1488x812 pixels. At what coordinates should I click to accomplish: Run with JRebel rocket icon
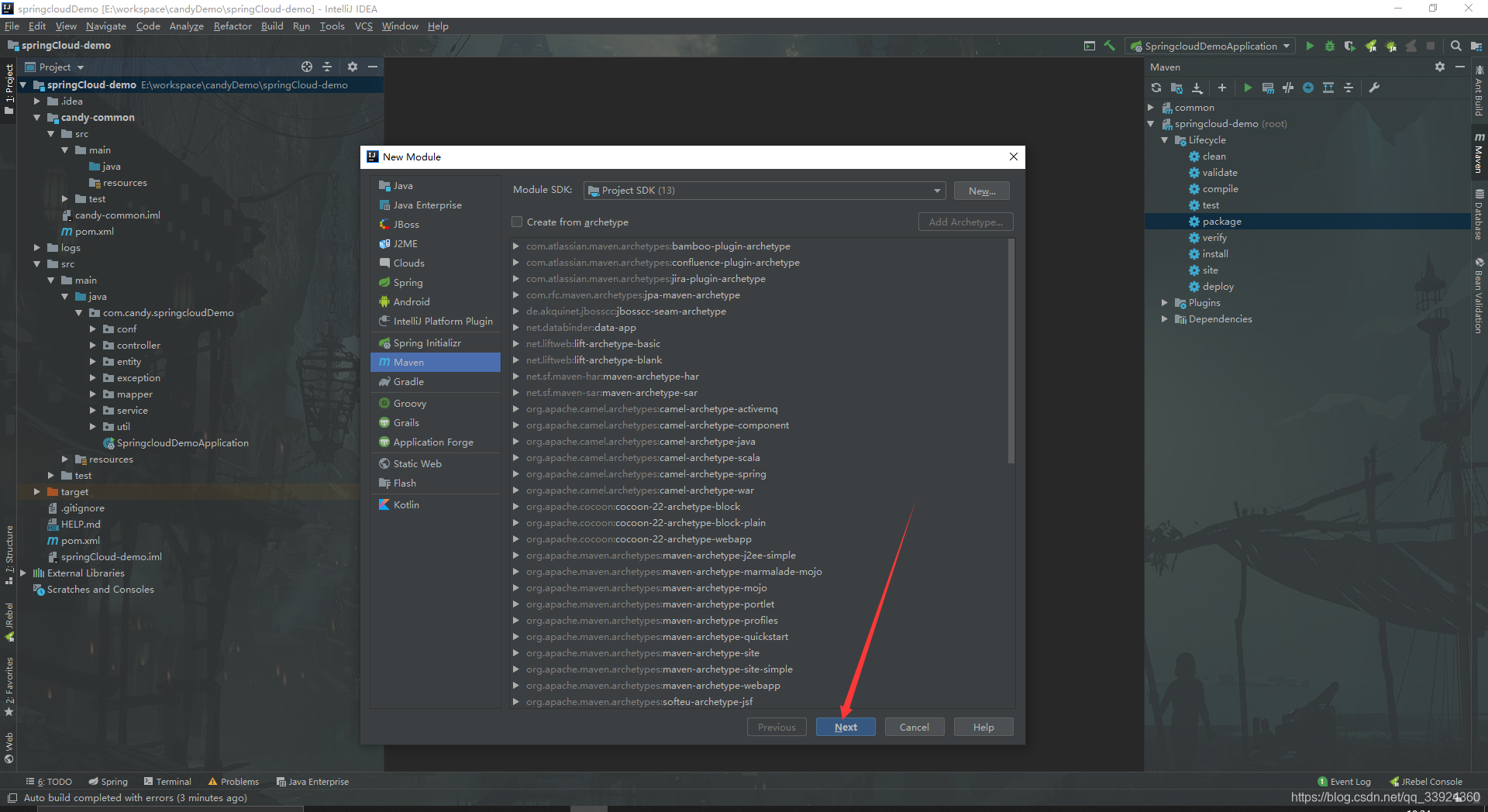click(x=1371, y=46)
